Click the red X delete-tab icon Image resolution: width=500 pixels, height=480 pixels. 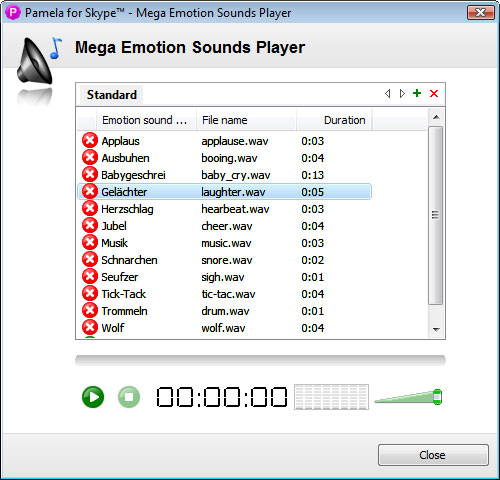(x=434, y=93)
